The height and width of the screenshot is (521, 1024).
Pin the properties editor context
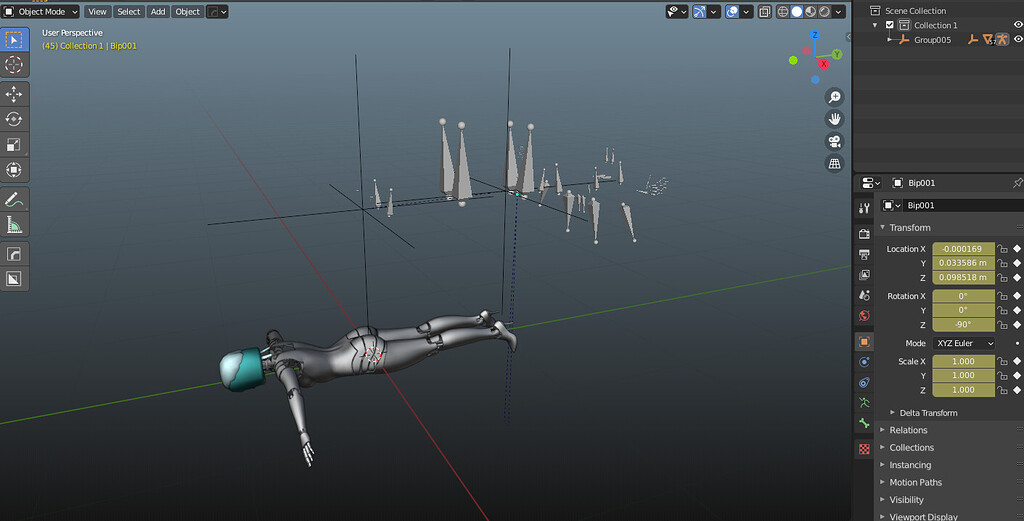tap(1017, 183)
